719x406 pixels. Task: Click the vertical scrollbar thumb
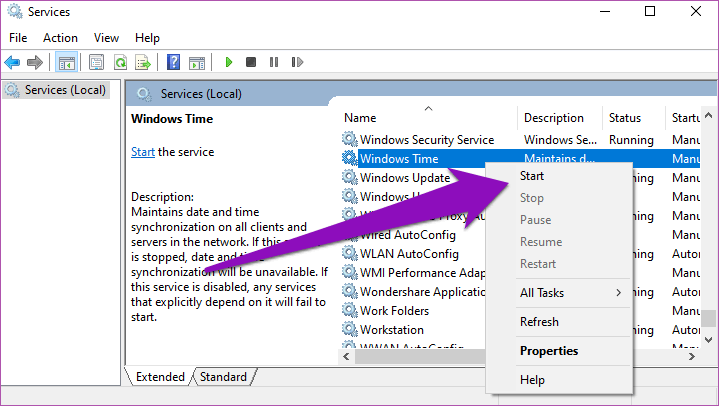click(708, 318)
